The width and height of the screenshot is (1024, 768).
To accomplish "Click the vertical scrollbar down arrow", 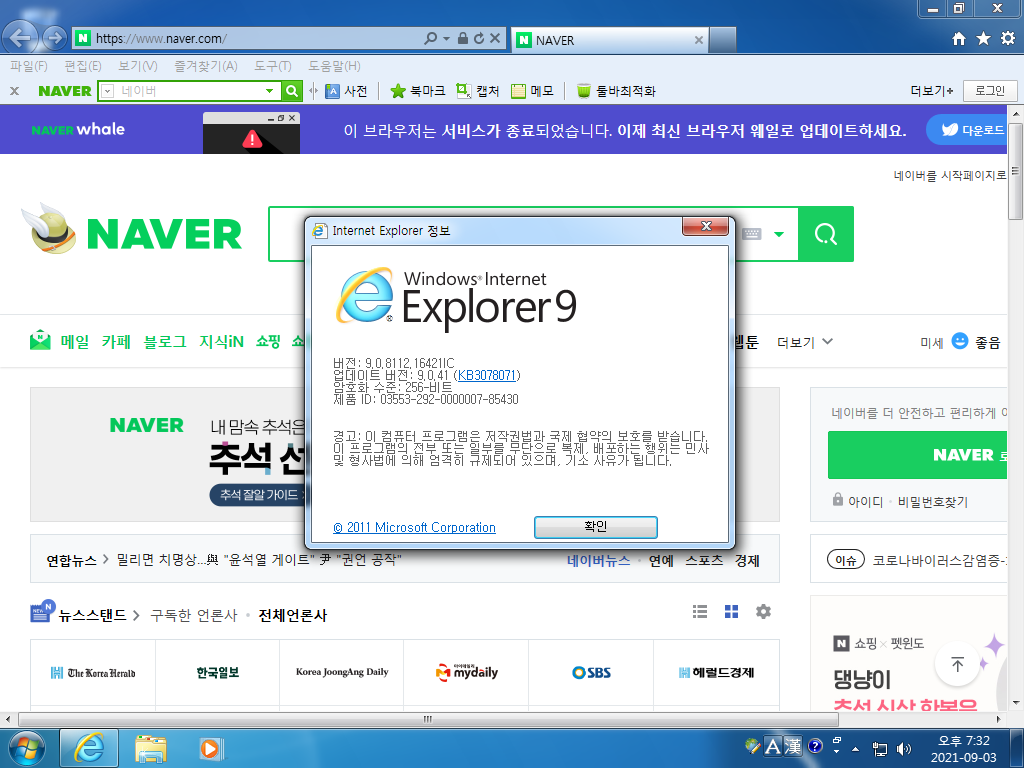I will (1016, 703).
